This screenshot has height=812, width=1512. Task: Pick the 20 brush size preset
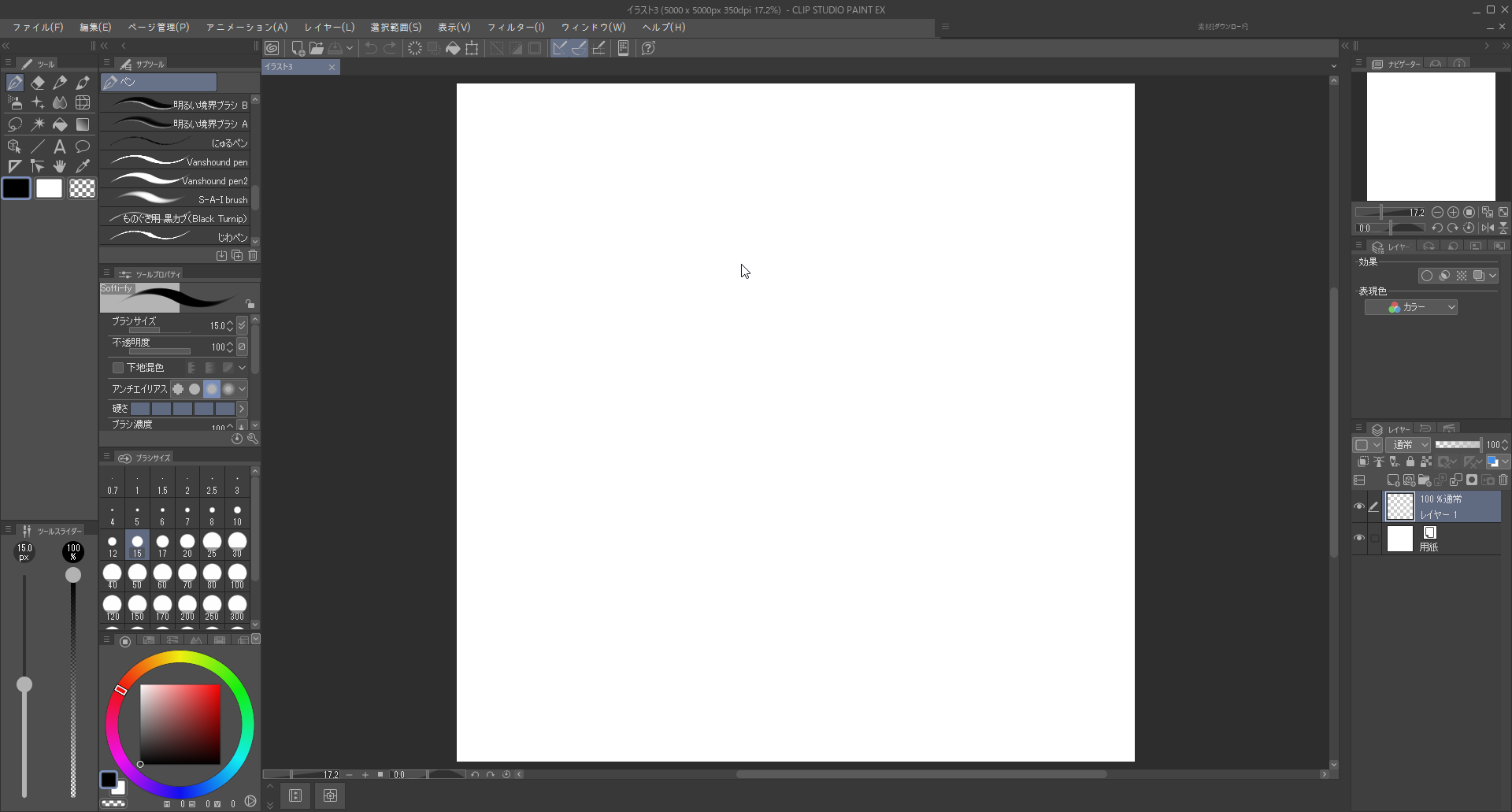tap(187, 544)
